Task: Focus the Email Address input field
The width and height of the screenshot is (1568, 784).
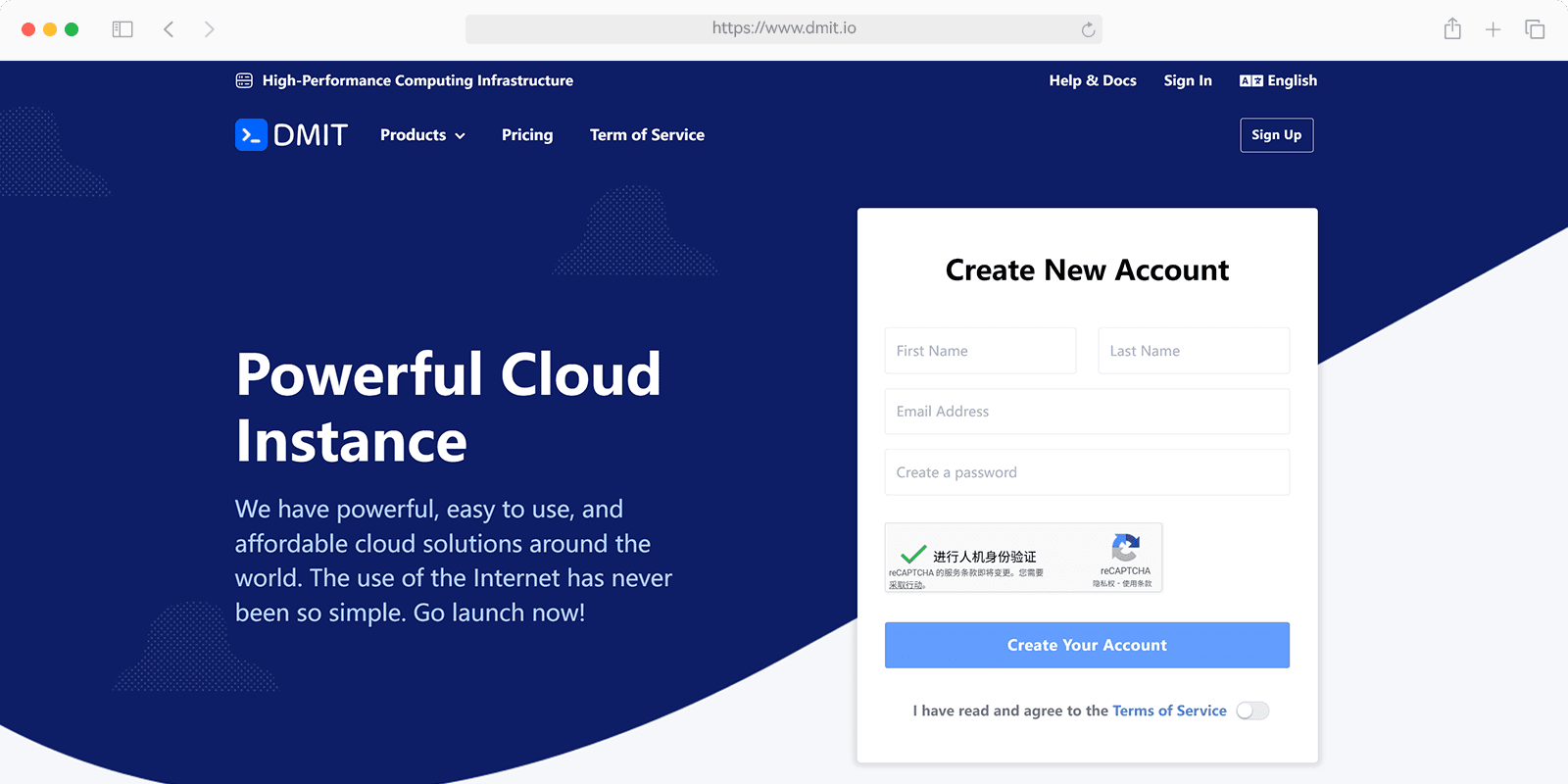Action: click(1087, 412)
